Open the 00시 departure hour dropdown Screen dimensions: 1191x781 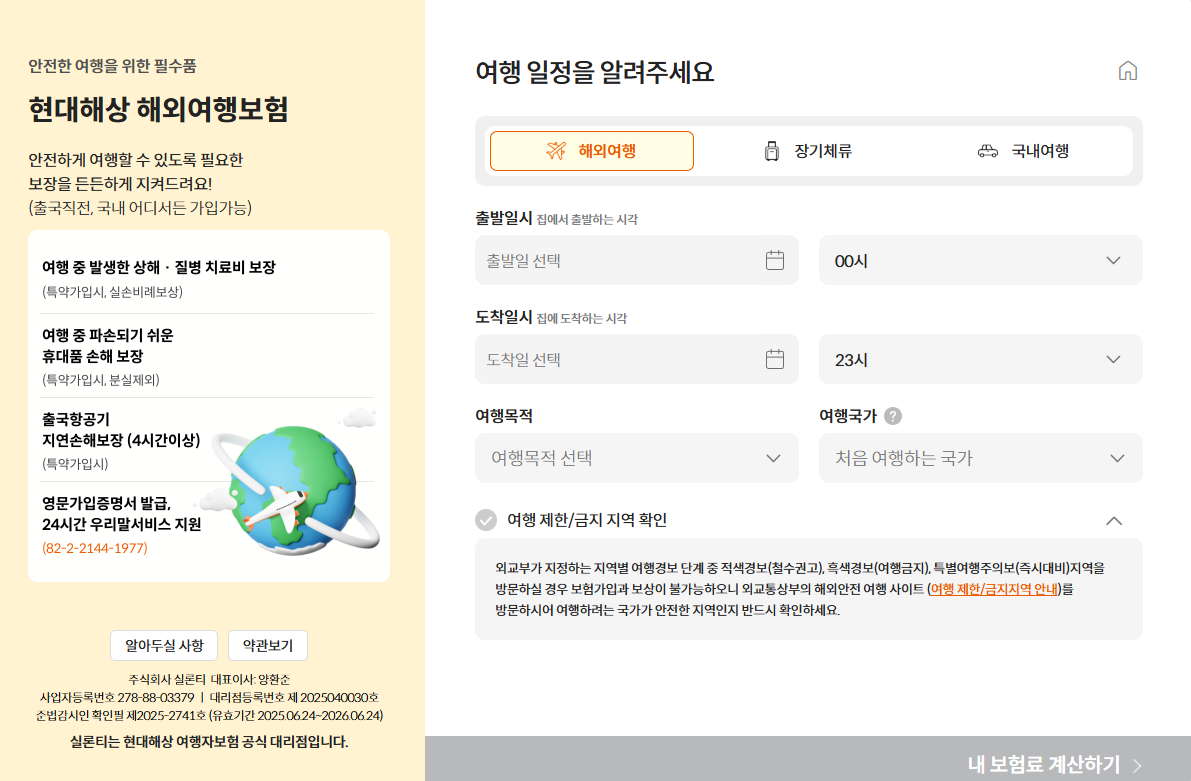[x=981, y=260]
